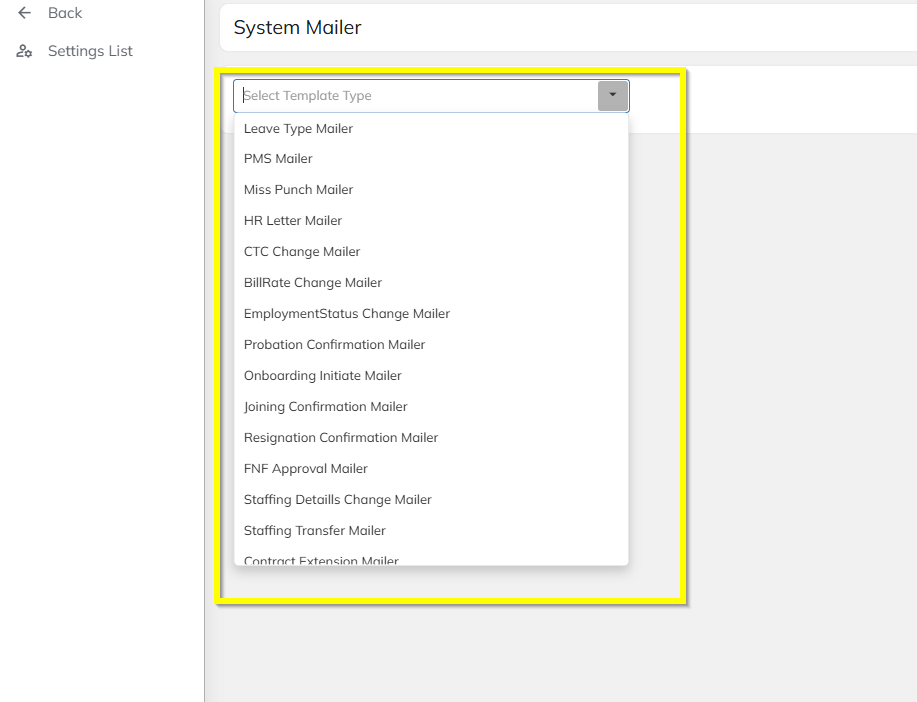
Task: Select Contract Extension Mailer option
Action: 431,557
